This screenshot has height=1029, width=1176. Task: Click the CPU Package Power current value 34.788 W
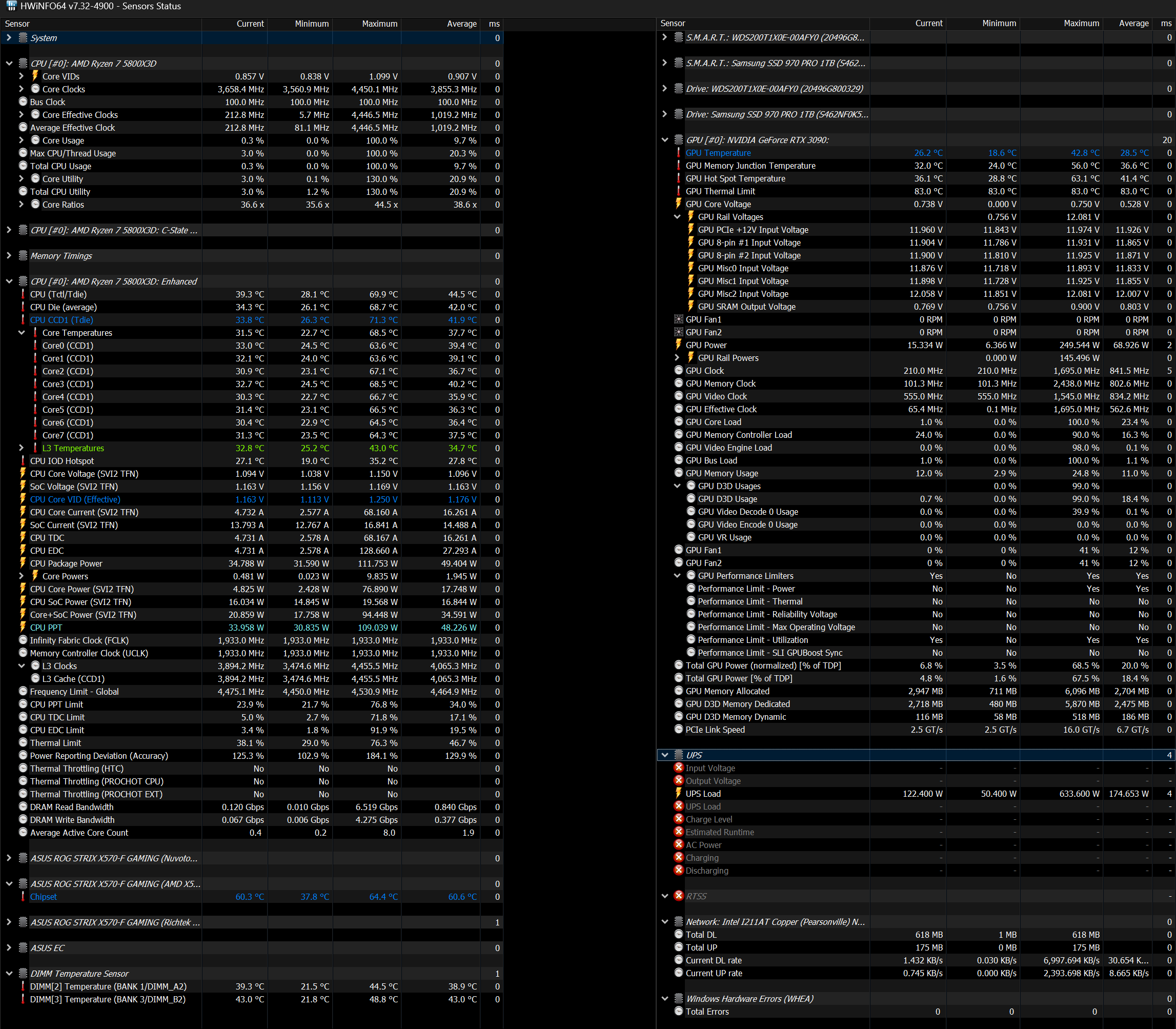coord(247,563)
